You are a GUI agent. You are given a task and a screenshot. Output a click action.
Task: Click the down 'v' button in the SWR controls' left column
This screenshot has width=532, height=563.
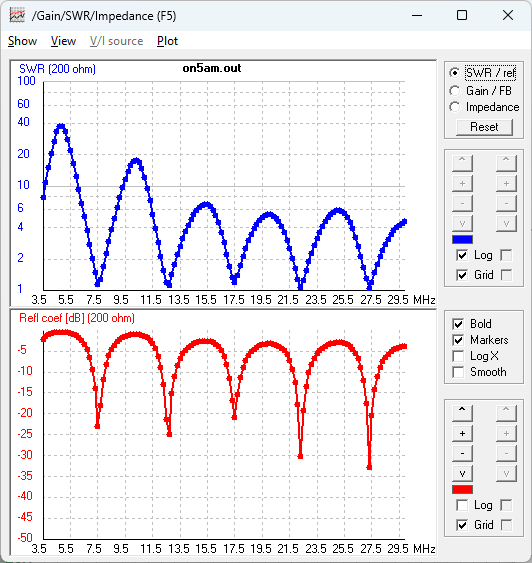point(462,223)
